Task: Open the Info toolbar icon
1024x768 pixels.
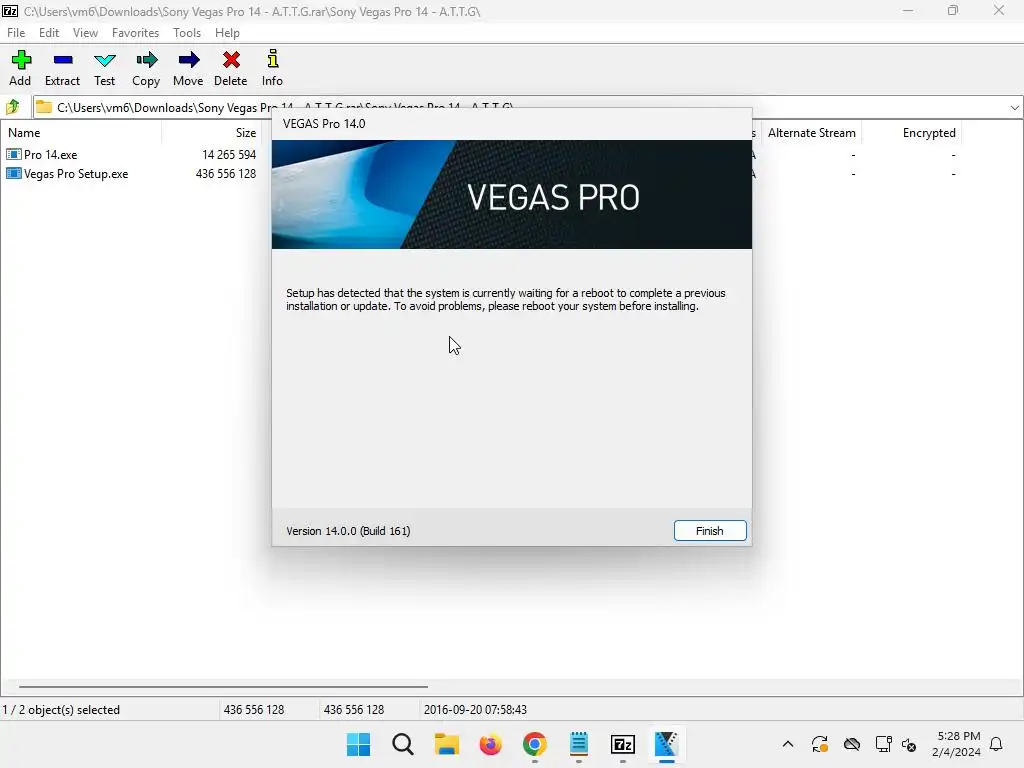Action: pyautogui.click(x=273, y=59)
